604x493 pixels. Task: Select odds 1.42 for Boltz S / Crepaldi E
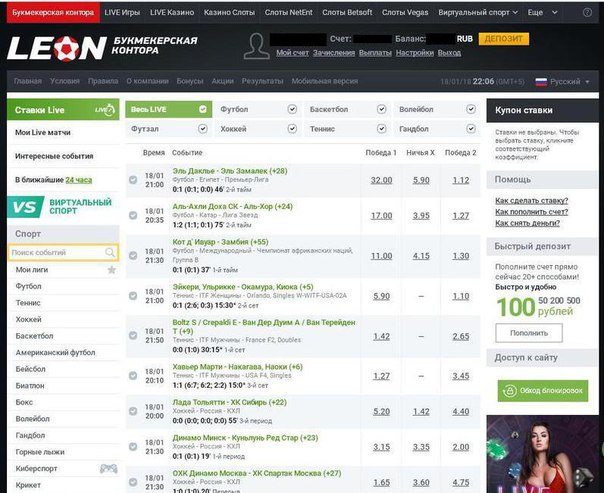[381, 336]
